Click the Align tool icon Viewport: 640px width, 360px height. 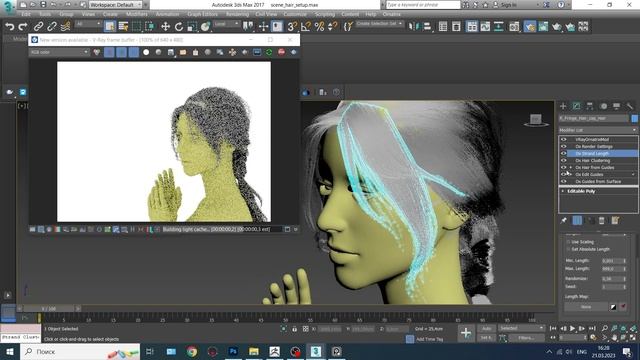tap(427, 27)
